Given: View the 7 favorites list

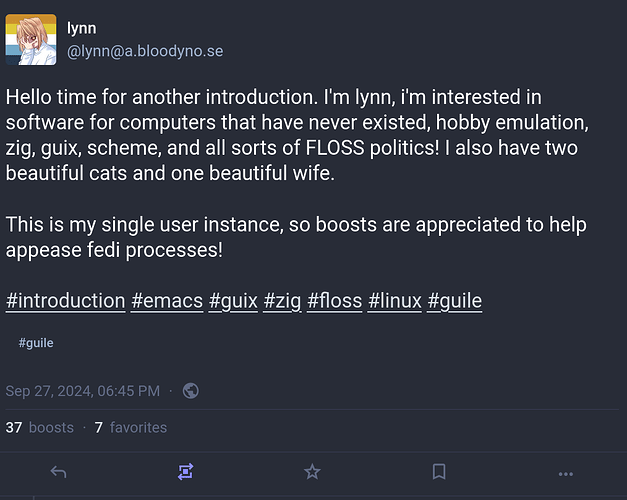Looking at the screenshot, I should 131,427.
